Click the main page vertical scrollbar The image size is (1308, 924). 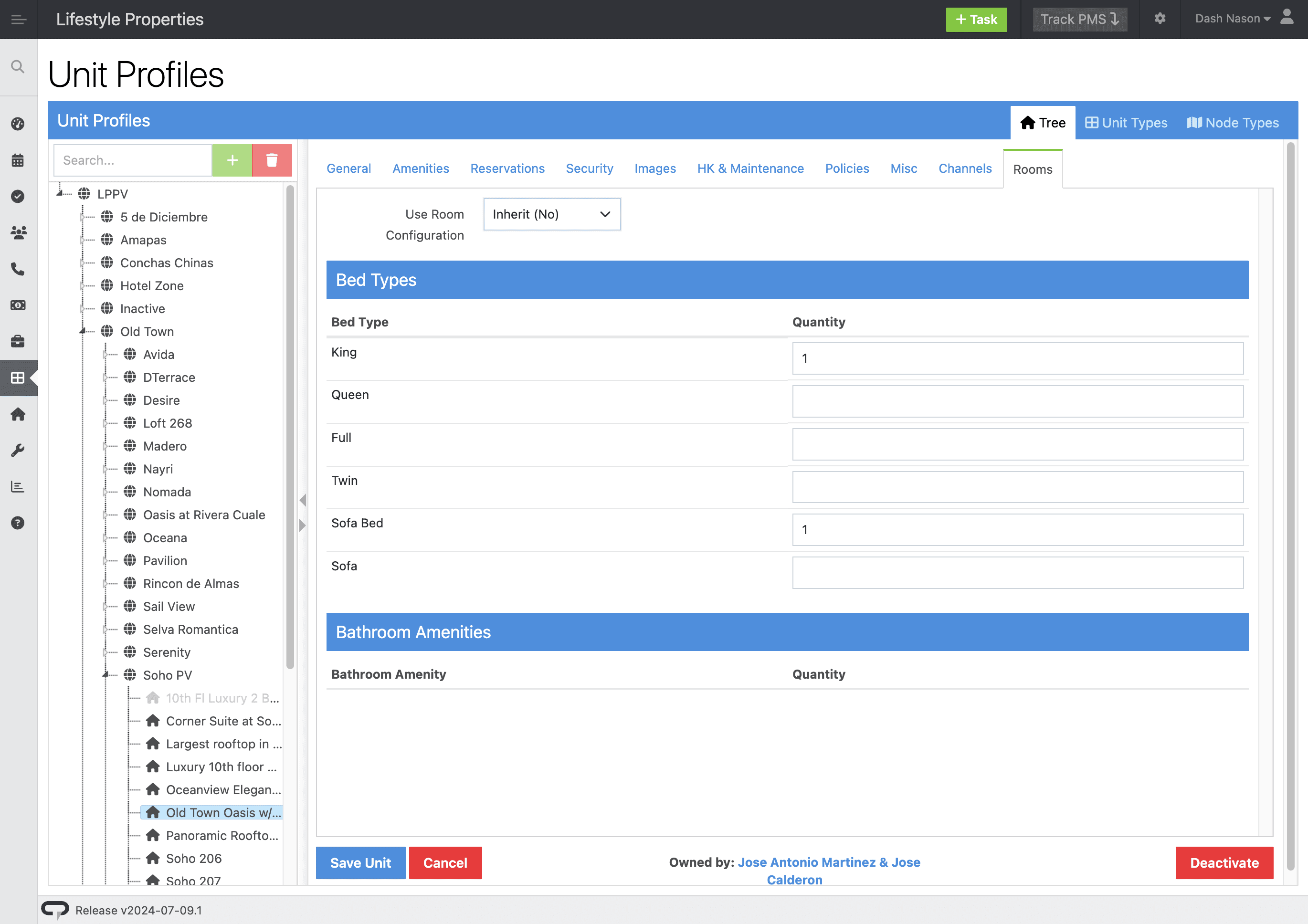(1290, 506)
